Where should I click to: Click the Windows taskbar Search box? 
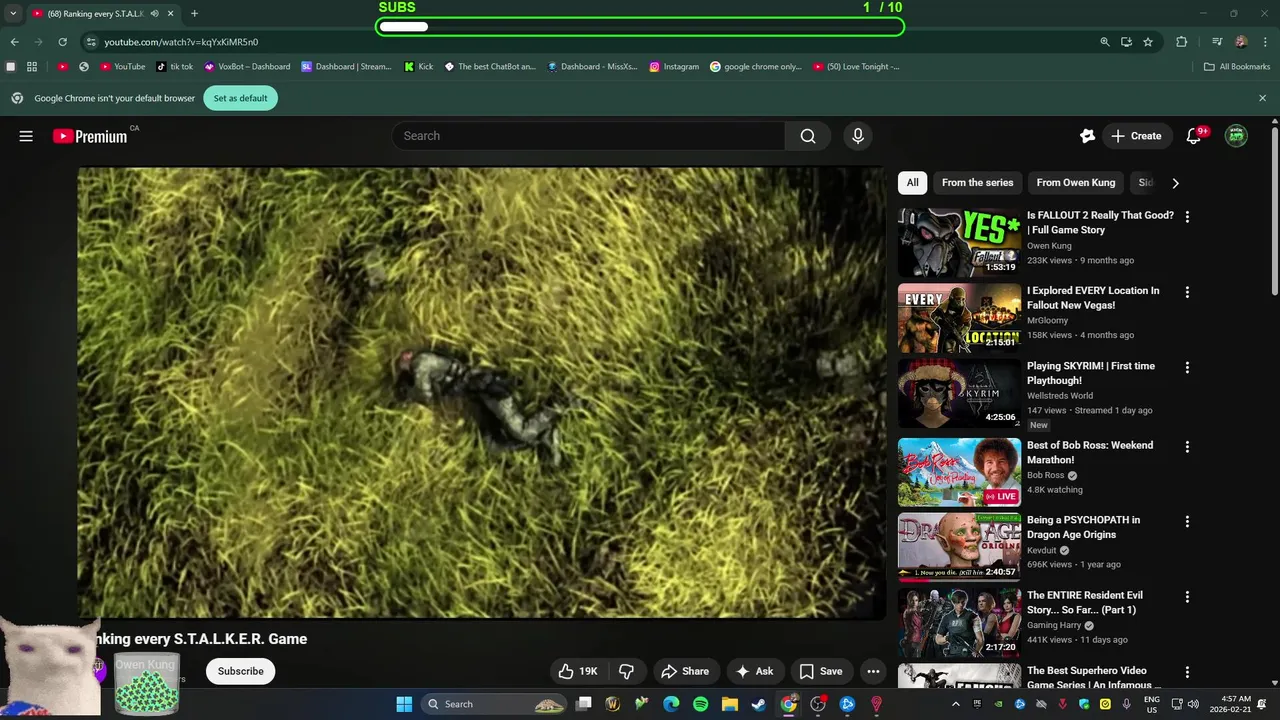click(x=494, y=704)
